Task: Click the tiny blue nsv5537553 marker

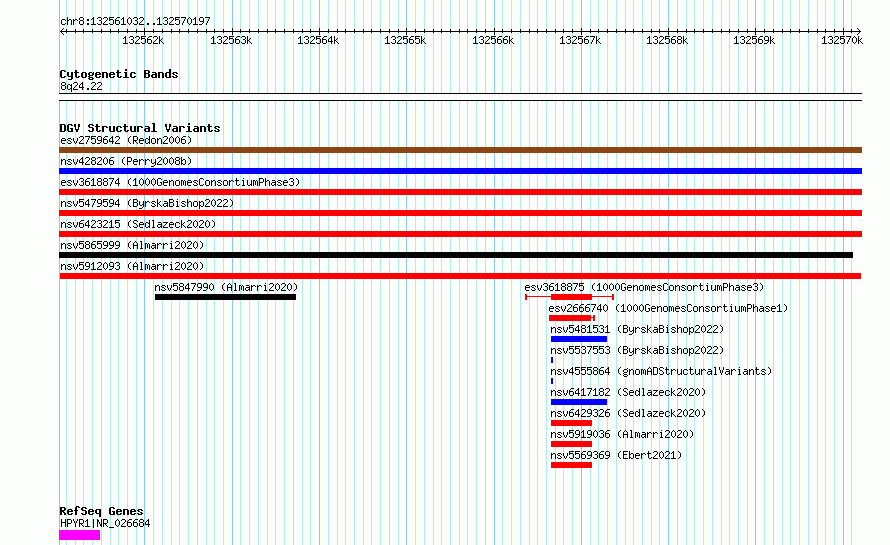Action: click(552, 360)
